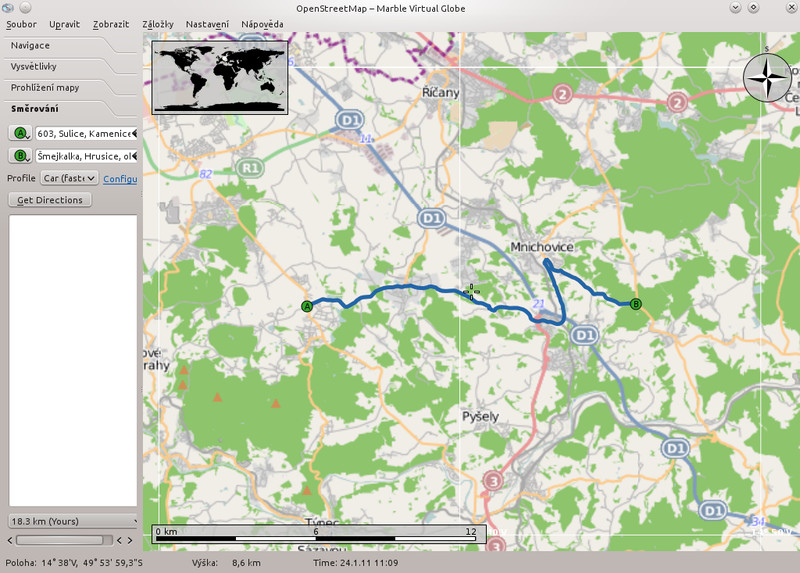Open the start point A options button

click(x=20, y=133)
